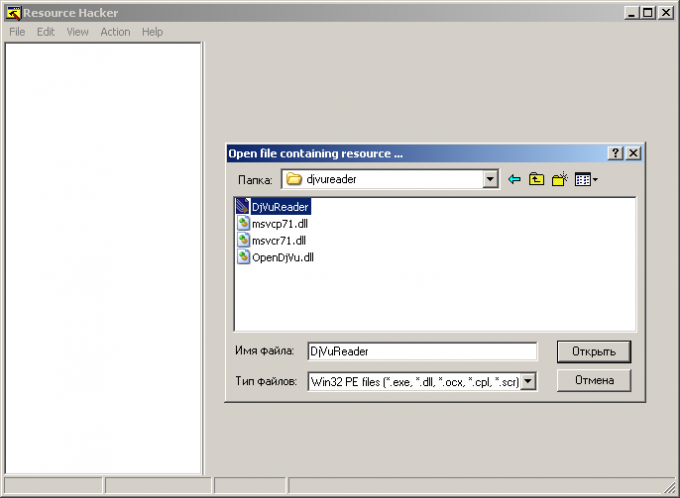680x498 pixels.
Task: Click the Открыть button
Action: [594, 351]
